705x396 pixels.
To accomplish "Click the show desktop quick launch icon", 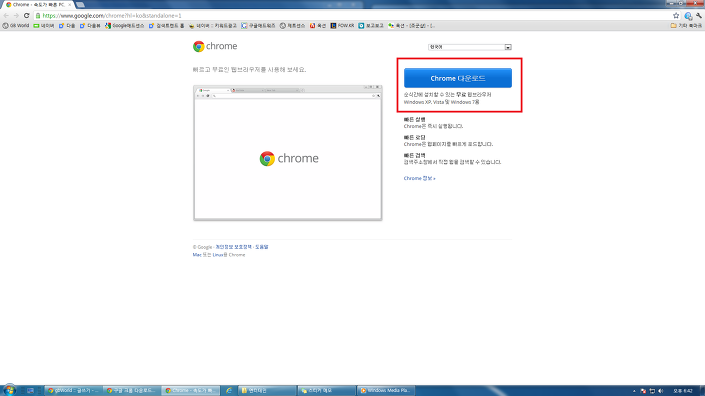I will [31, 391].
